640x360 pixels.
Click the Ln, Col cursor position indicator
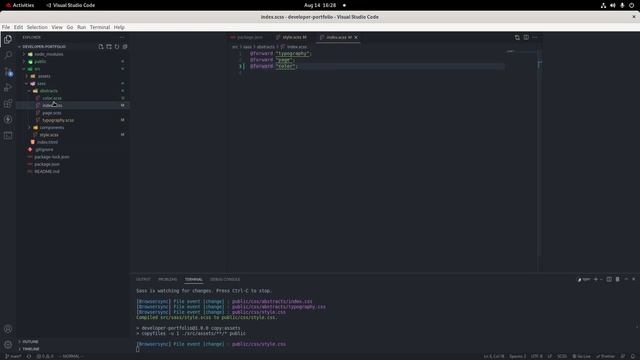point(494,356)
